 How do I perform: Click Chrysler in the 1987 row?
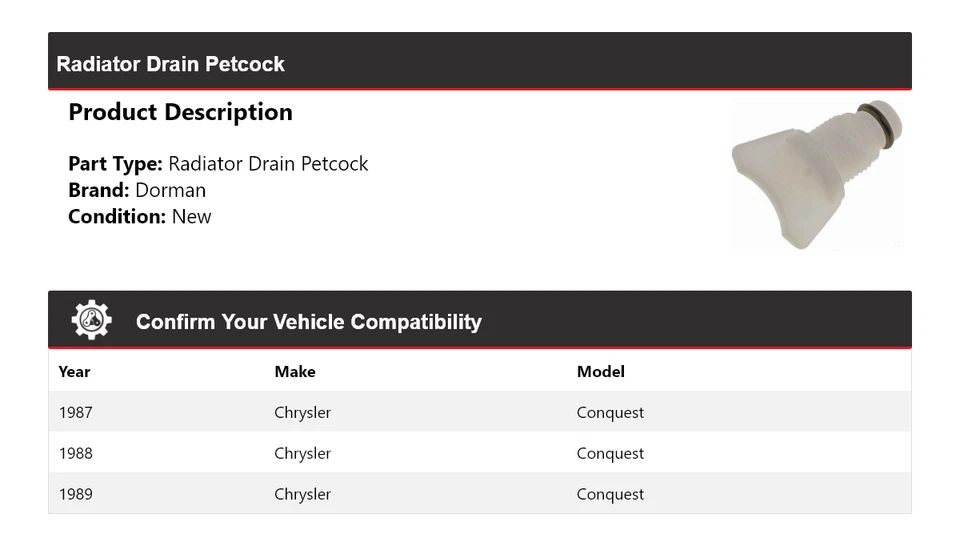tap(302, 412)
